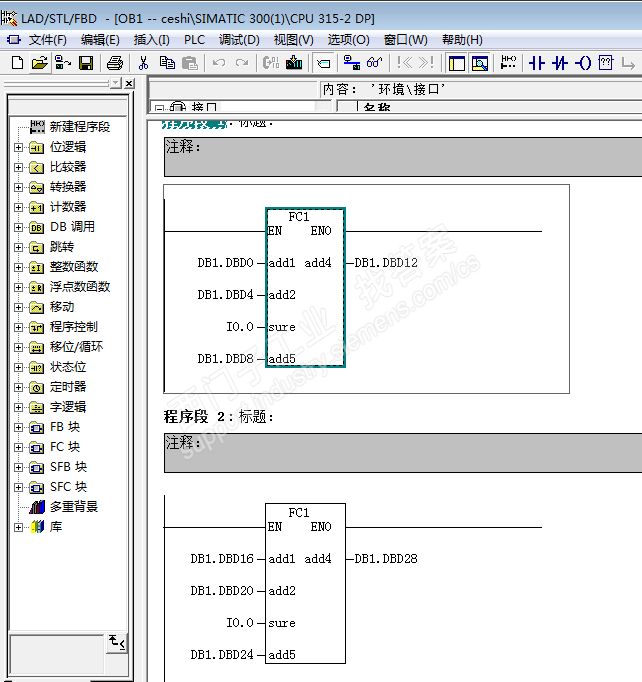Toggle the Overviews pane icon

[457, 64]
